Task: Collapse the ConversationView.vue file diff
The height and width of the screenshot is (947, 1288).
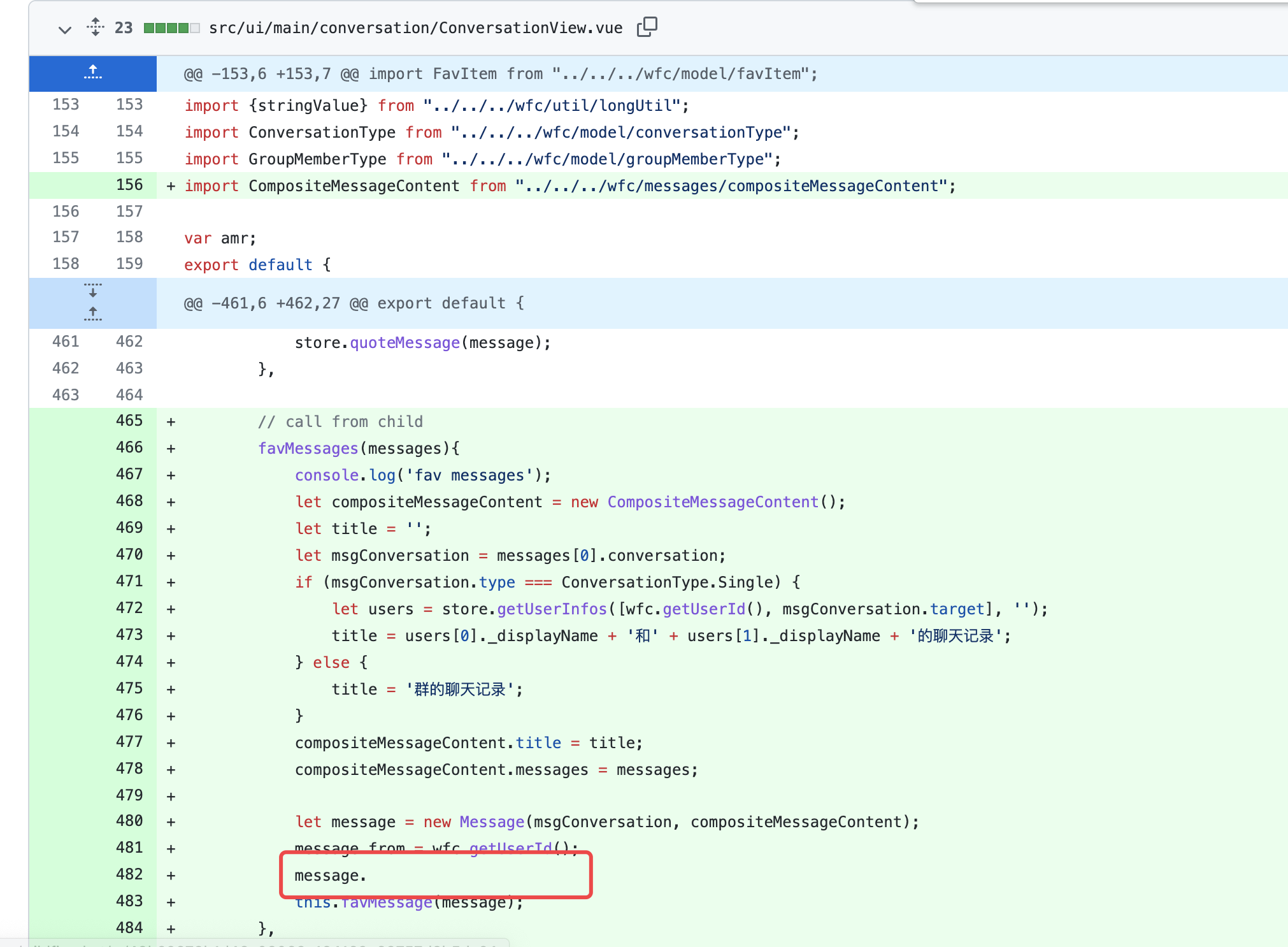Action: click(x=64, y=29)
